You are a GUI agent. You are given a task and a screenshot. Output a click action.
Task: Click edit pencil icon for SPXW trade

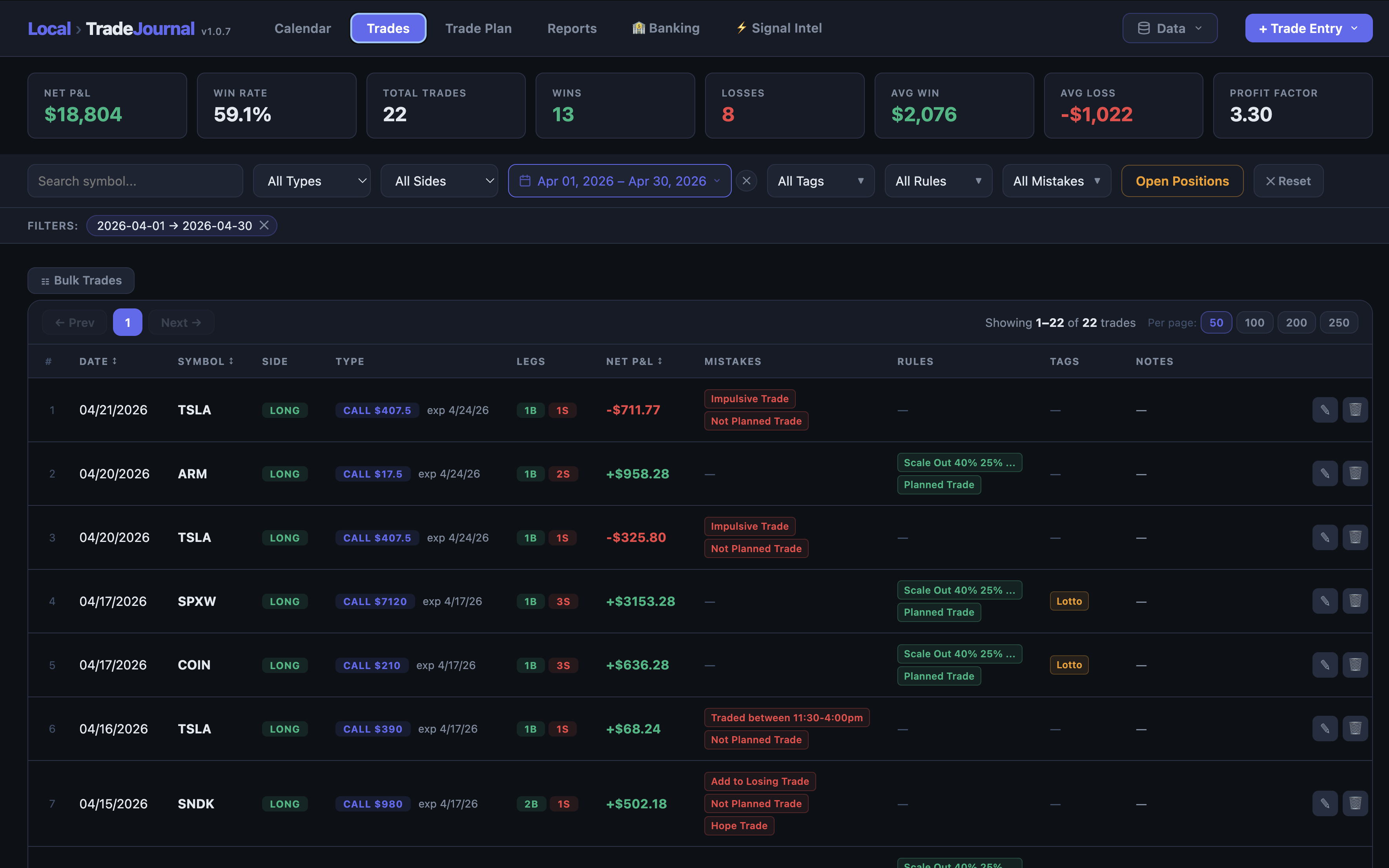click(x=1324, y=601)
